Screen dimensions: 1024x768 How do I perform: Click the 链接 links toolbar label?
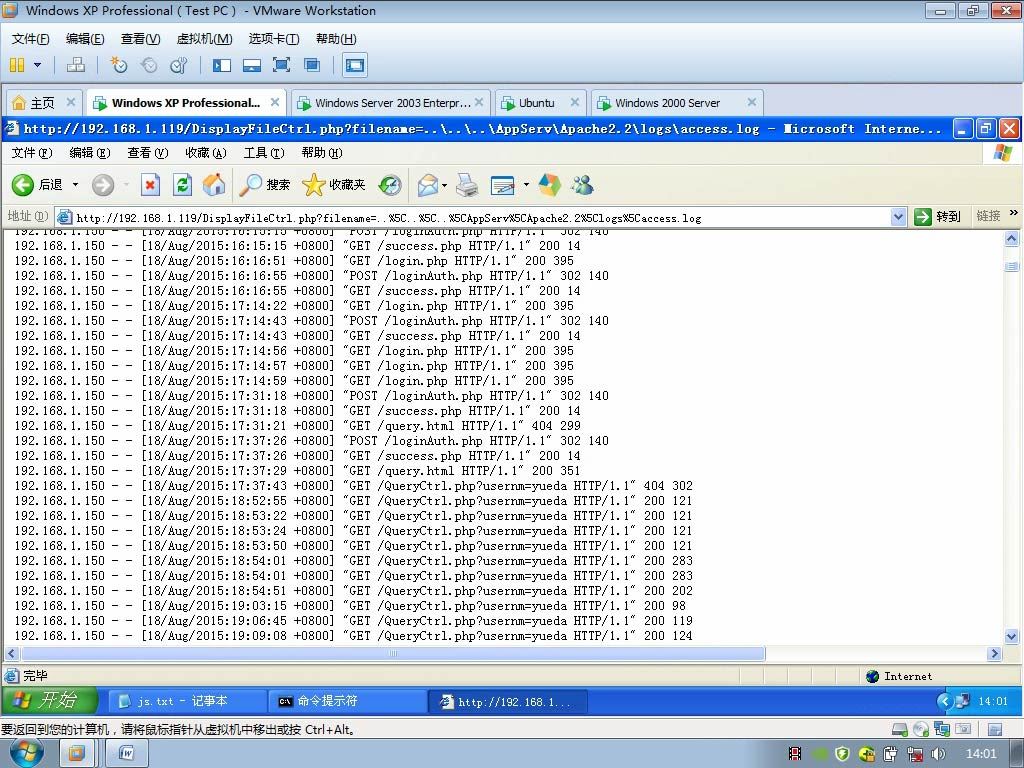coord(988,216)
